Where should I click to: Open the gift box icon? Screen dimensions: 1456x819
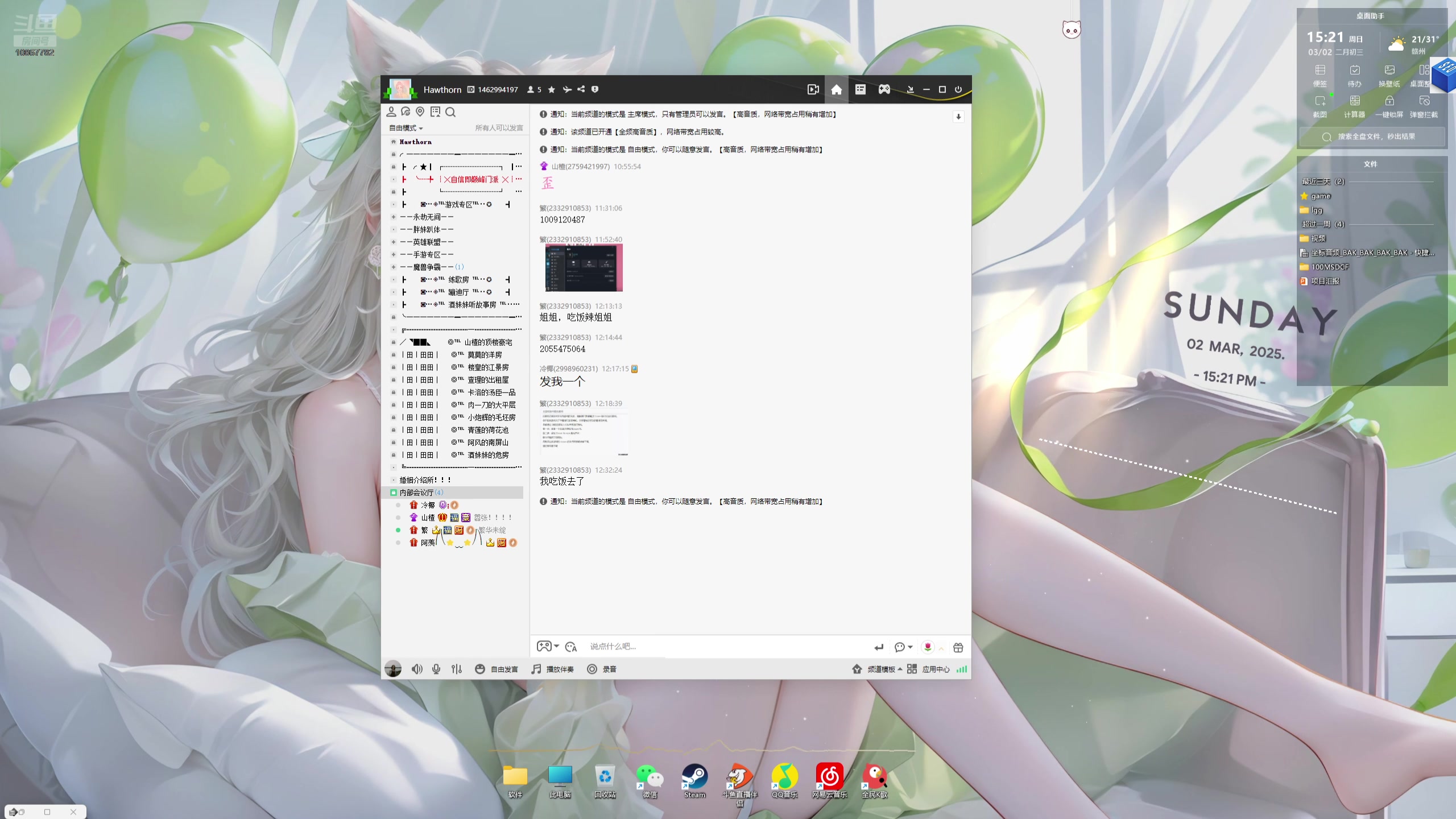click(x=958, y=647)
